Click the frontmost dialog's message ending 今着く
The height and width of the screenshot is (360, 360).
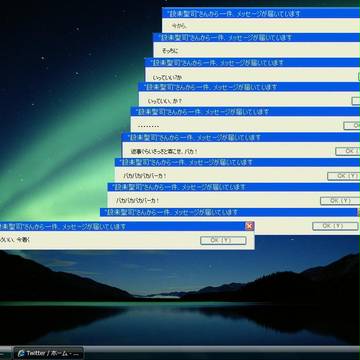click(x=15, y=240)
